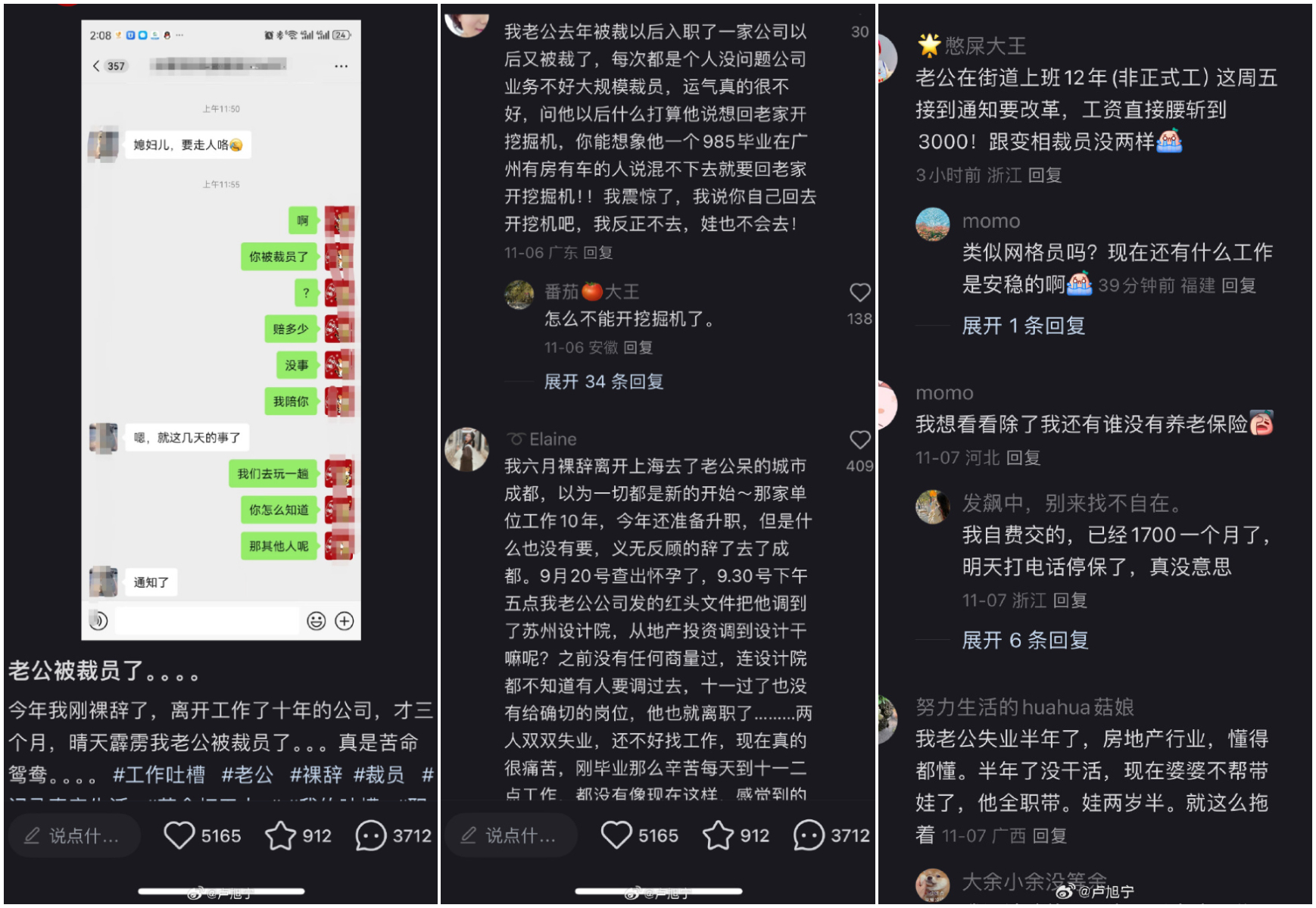
Task: Expand 展开 34 条回复
Action: [603, 381]
